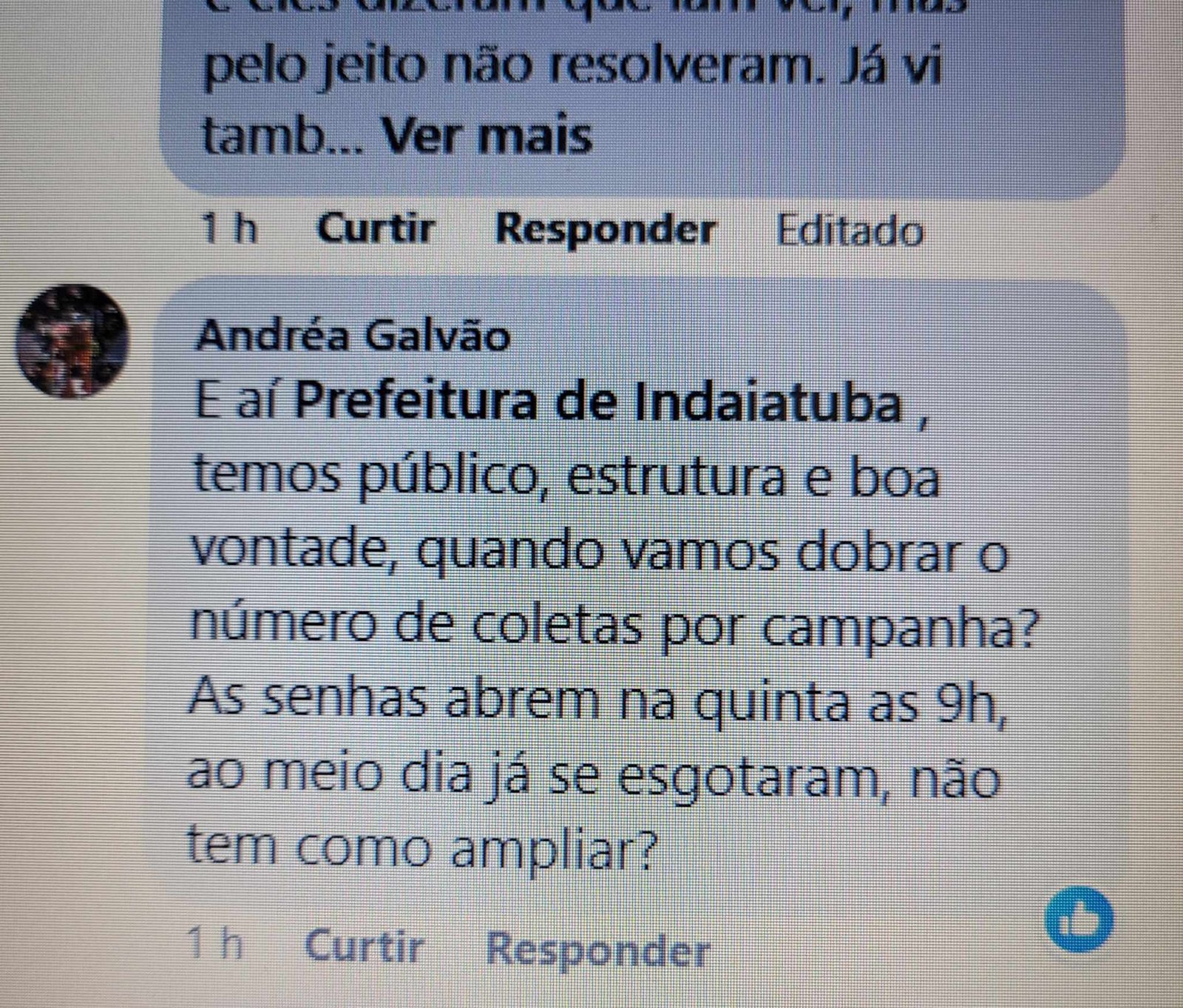This screenshot has height=1008, width=1183.
Task: Click the line 'vontade, quando vamos dobrar o'
Action: tap(600, 554)
